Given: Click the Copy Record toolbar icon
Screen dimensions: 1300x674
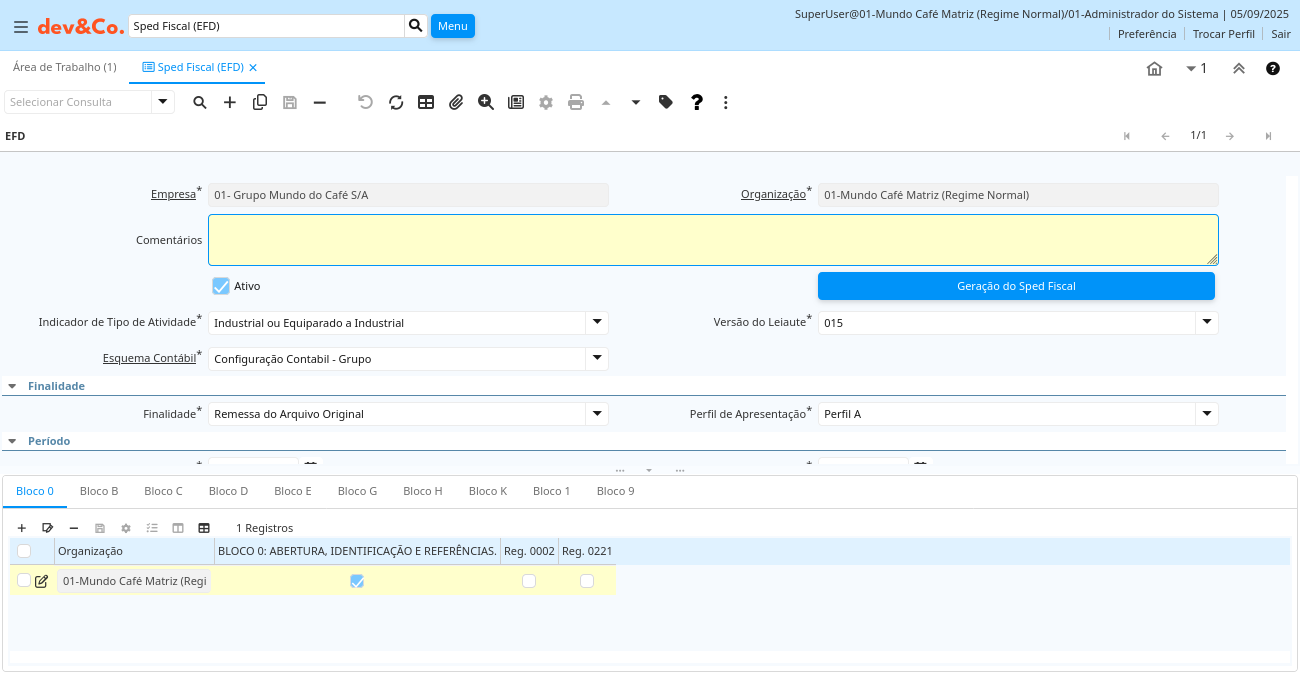Looking at the screenshot, I should pyautogui.click(x=260, y=102).
